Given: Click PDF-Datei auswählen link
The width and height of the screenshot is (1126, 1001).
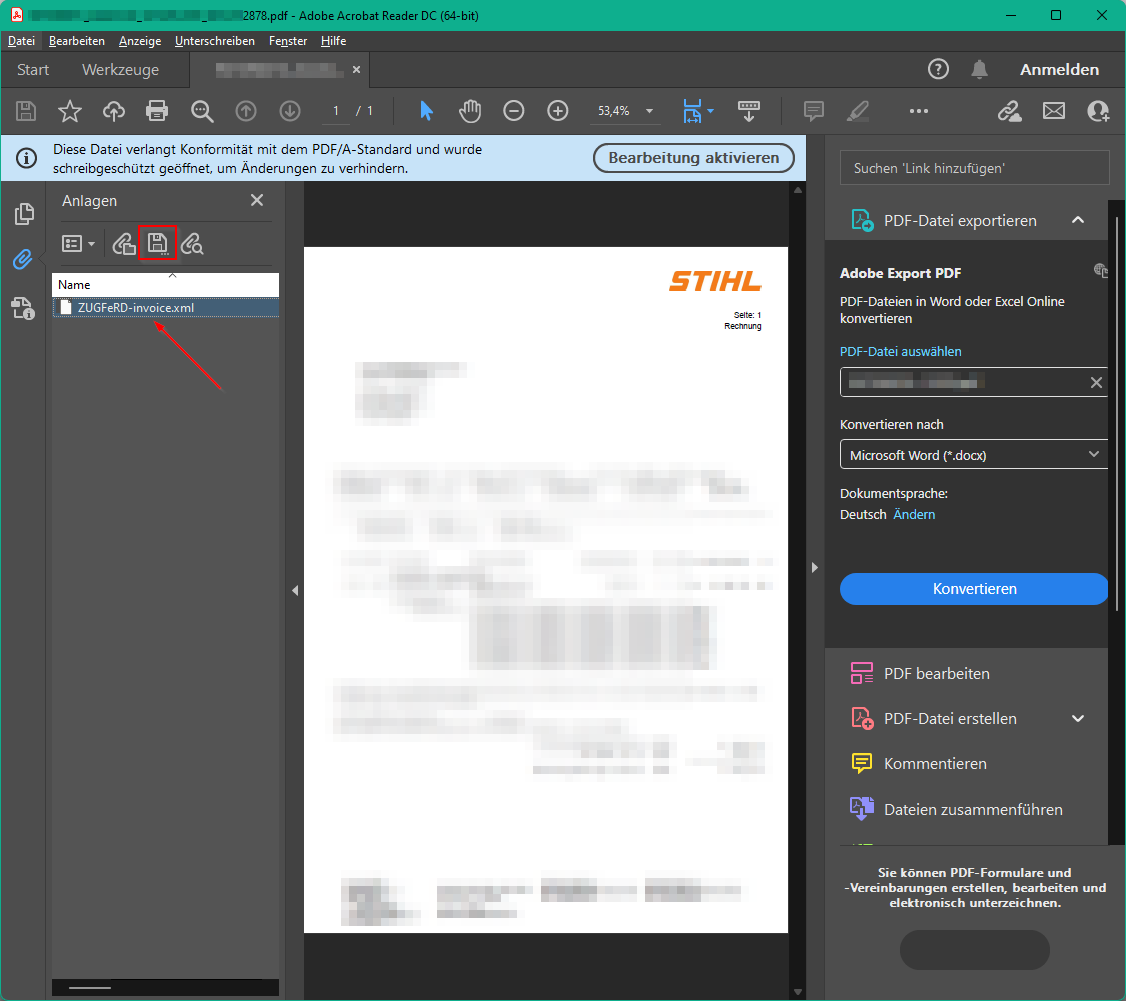Looking at the screenshot, I should coord(901,351).
